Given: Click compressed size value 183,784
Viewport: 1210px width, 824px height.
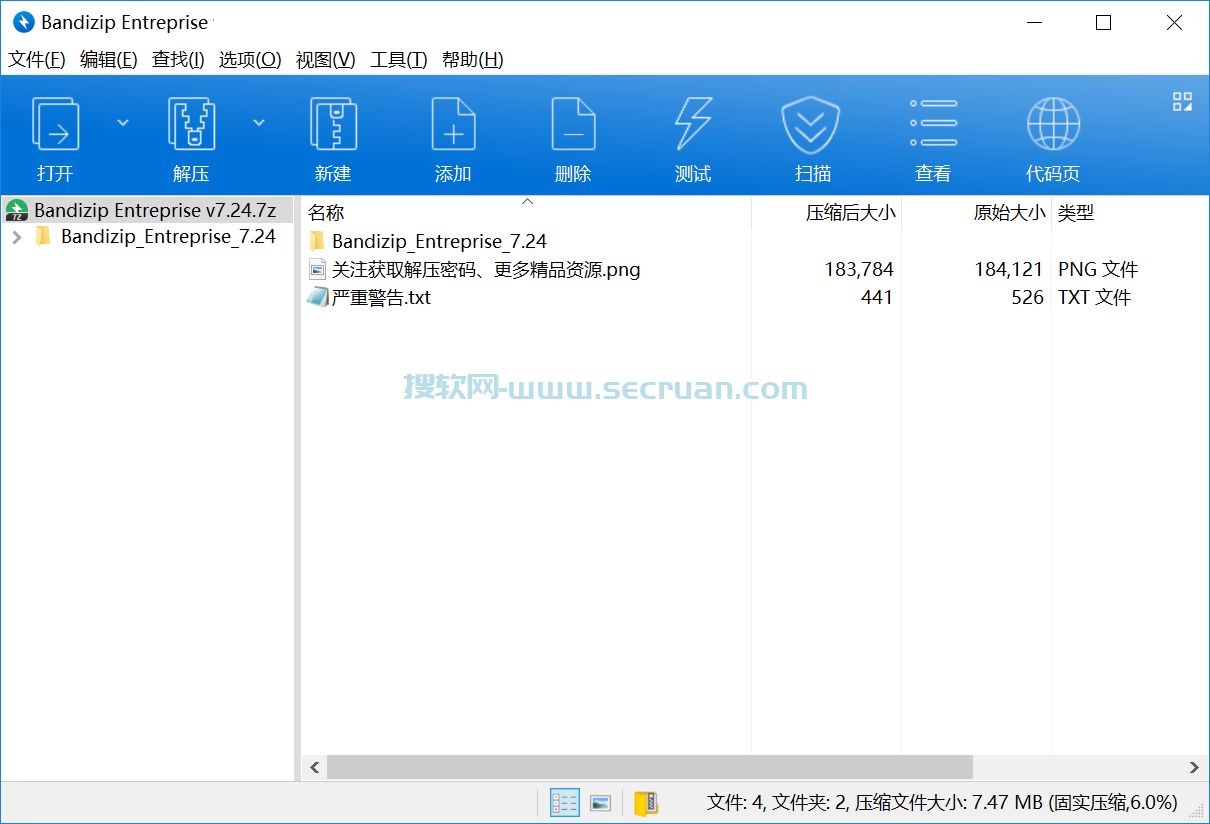Looking at the screenshot, I should pos(859,269).
